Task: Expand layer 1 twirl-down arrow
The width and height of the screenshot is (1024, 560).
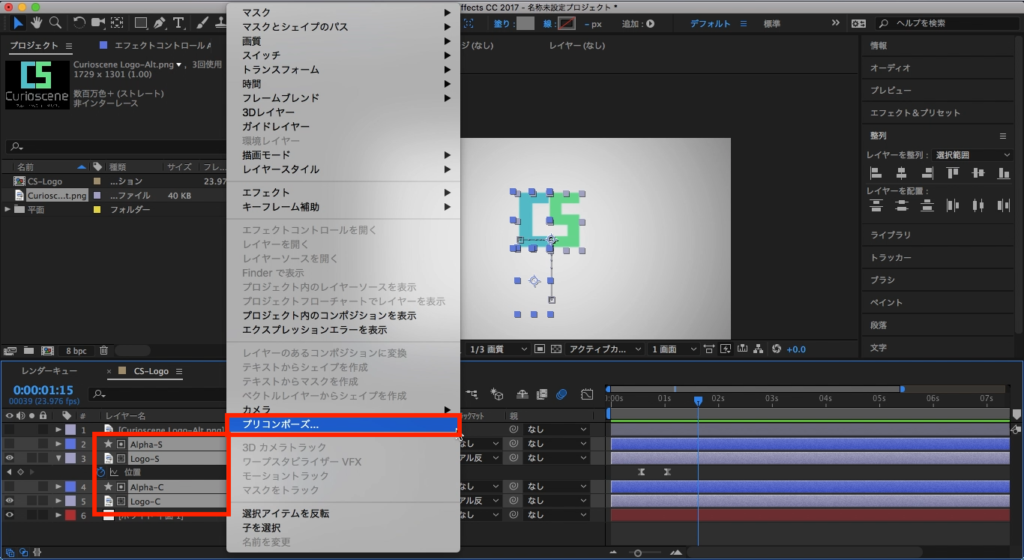Action: tap(58, 430)
